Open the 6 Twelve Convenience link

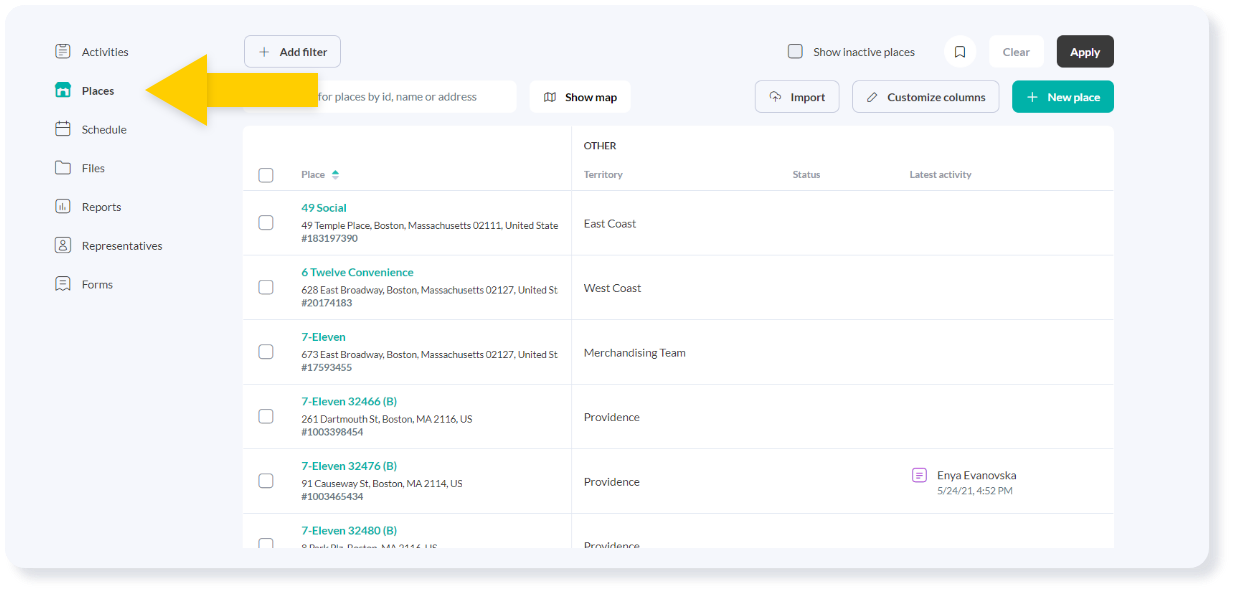coord(357,272)
